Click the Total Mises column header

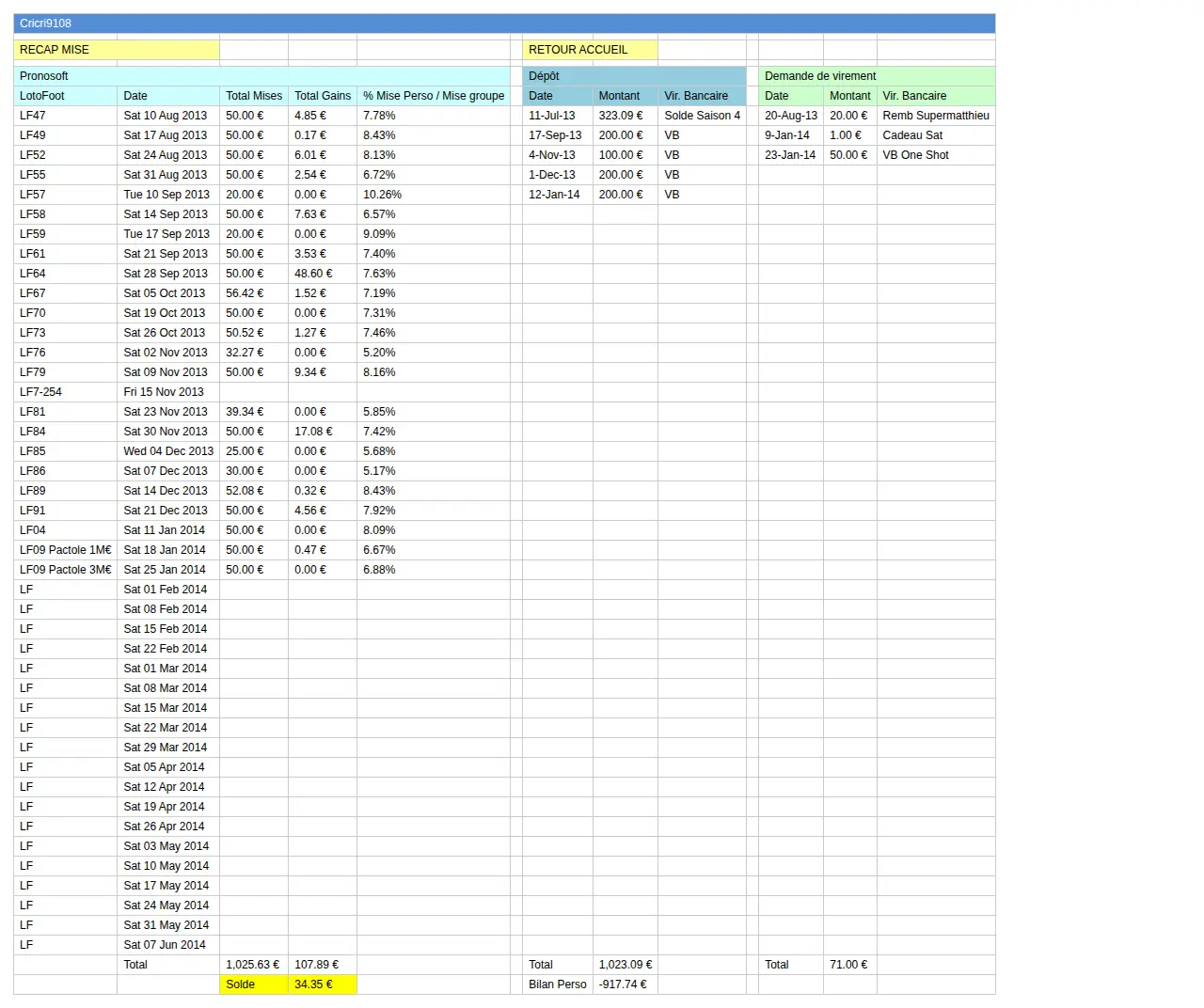click(x=254, y=96)
